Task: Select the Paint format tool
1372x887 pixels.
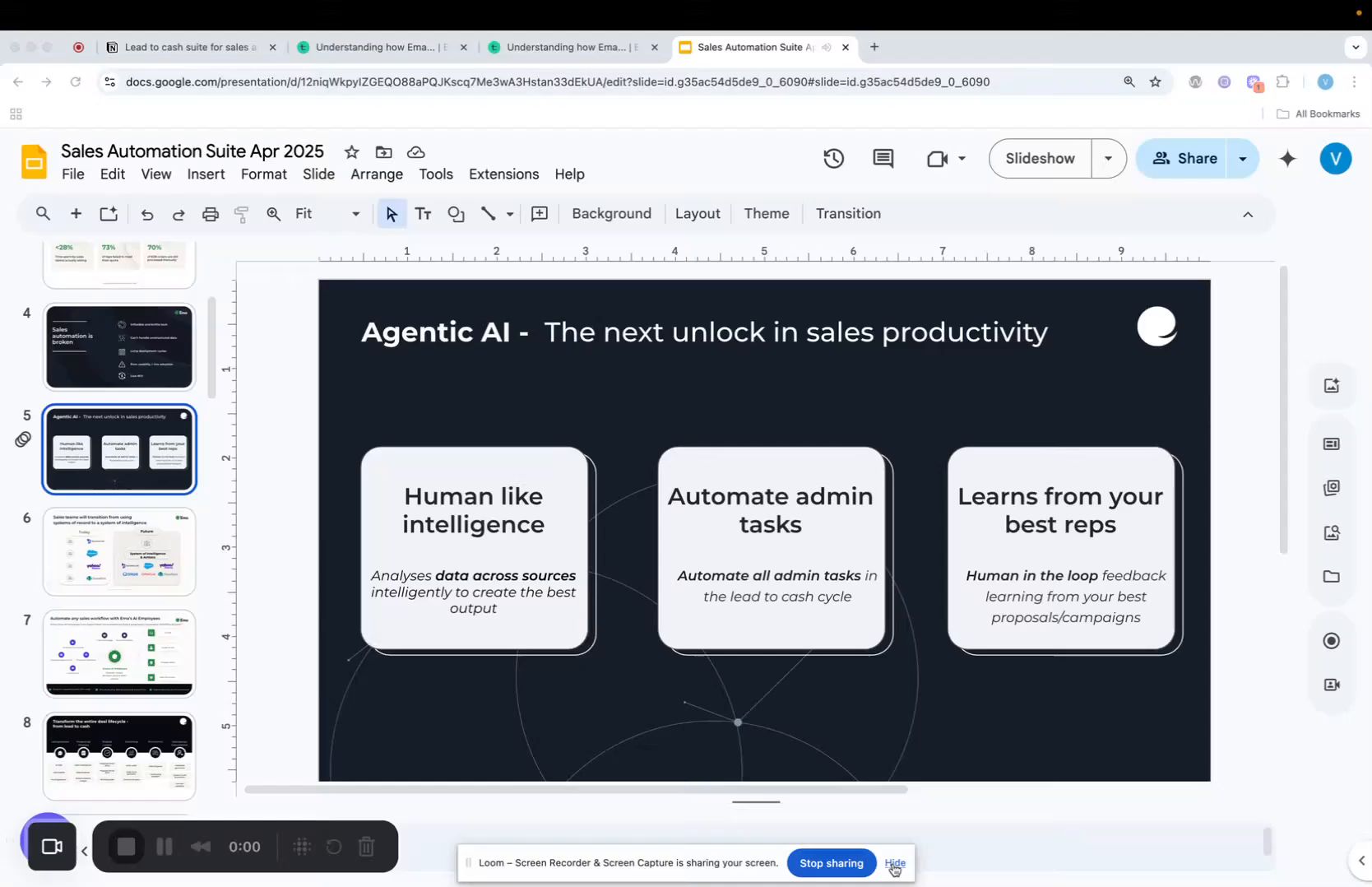Action: (x=241, y=213)
